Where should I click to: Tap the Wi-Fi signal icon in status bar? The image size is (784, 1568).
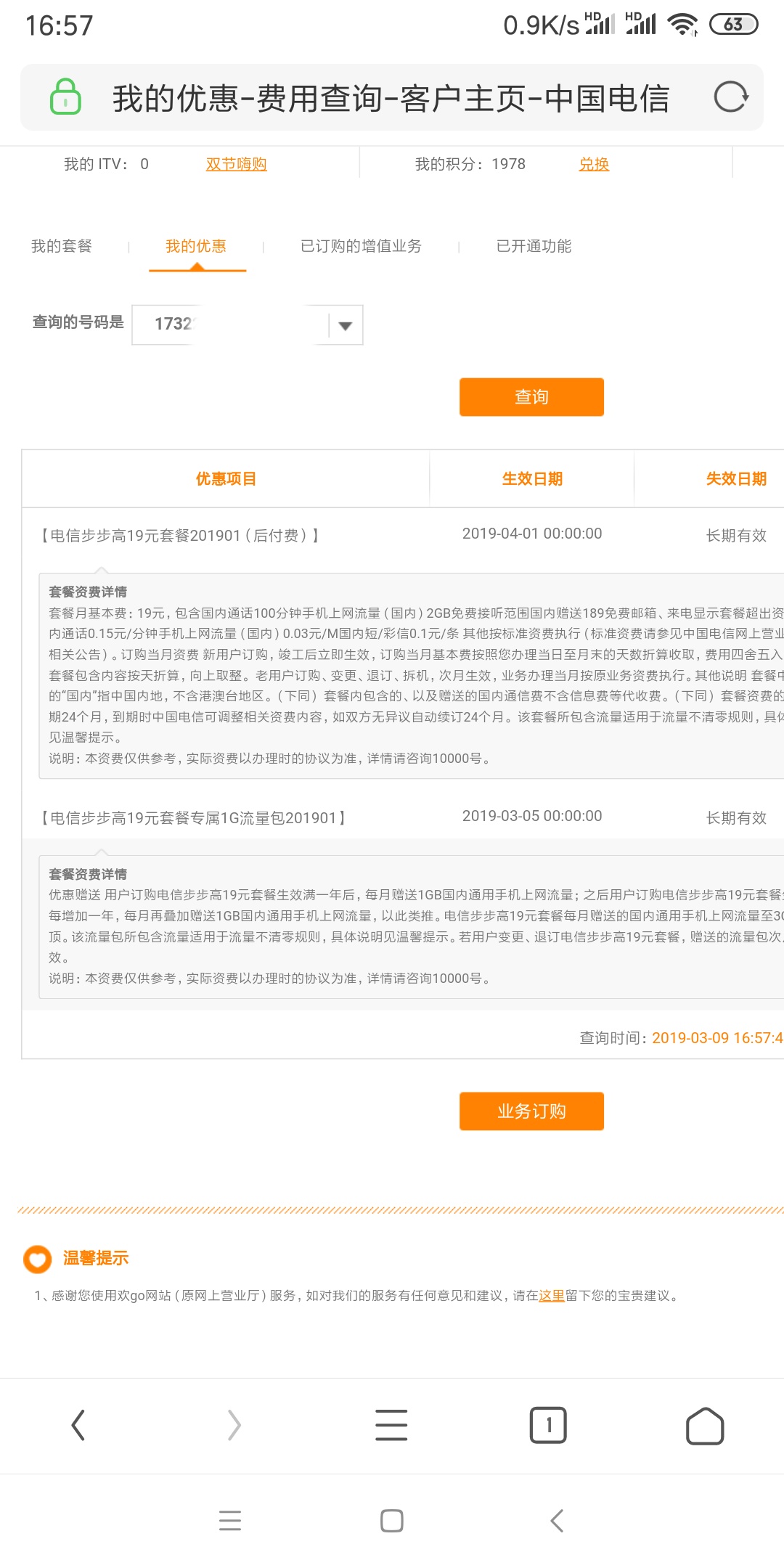coord(683,25)
